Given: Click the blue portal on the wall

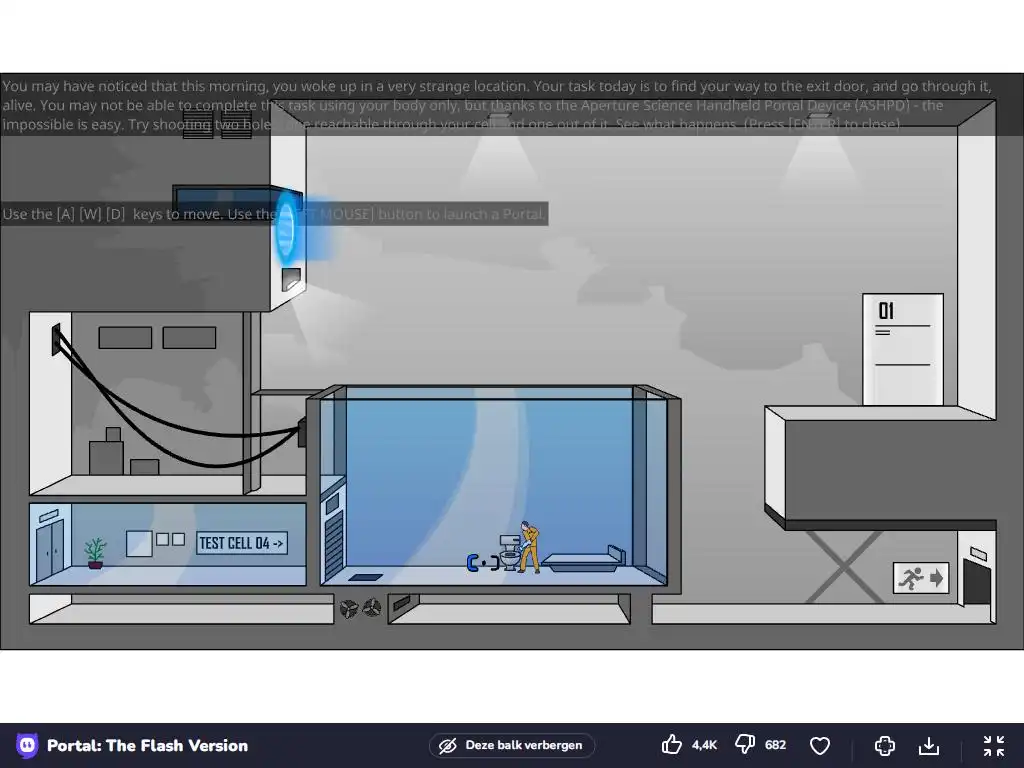Looking at the screenshot, I should point(286,228).
